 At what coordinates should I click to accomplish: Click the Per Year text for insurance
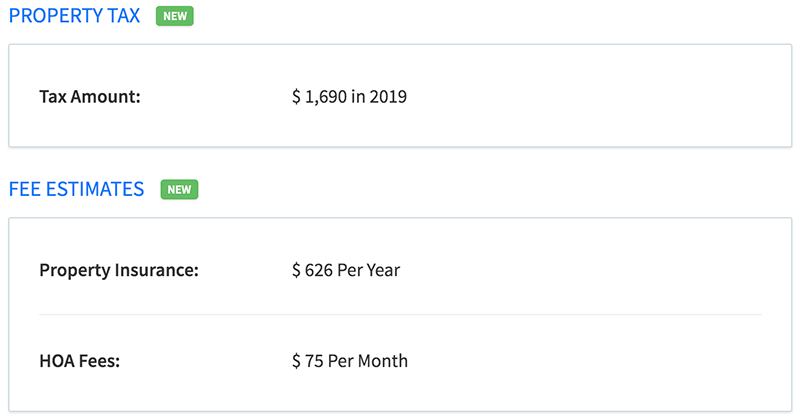(x=369, y=270)
